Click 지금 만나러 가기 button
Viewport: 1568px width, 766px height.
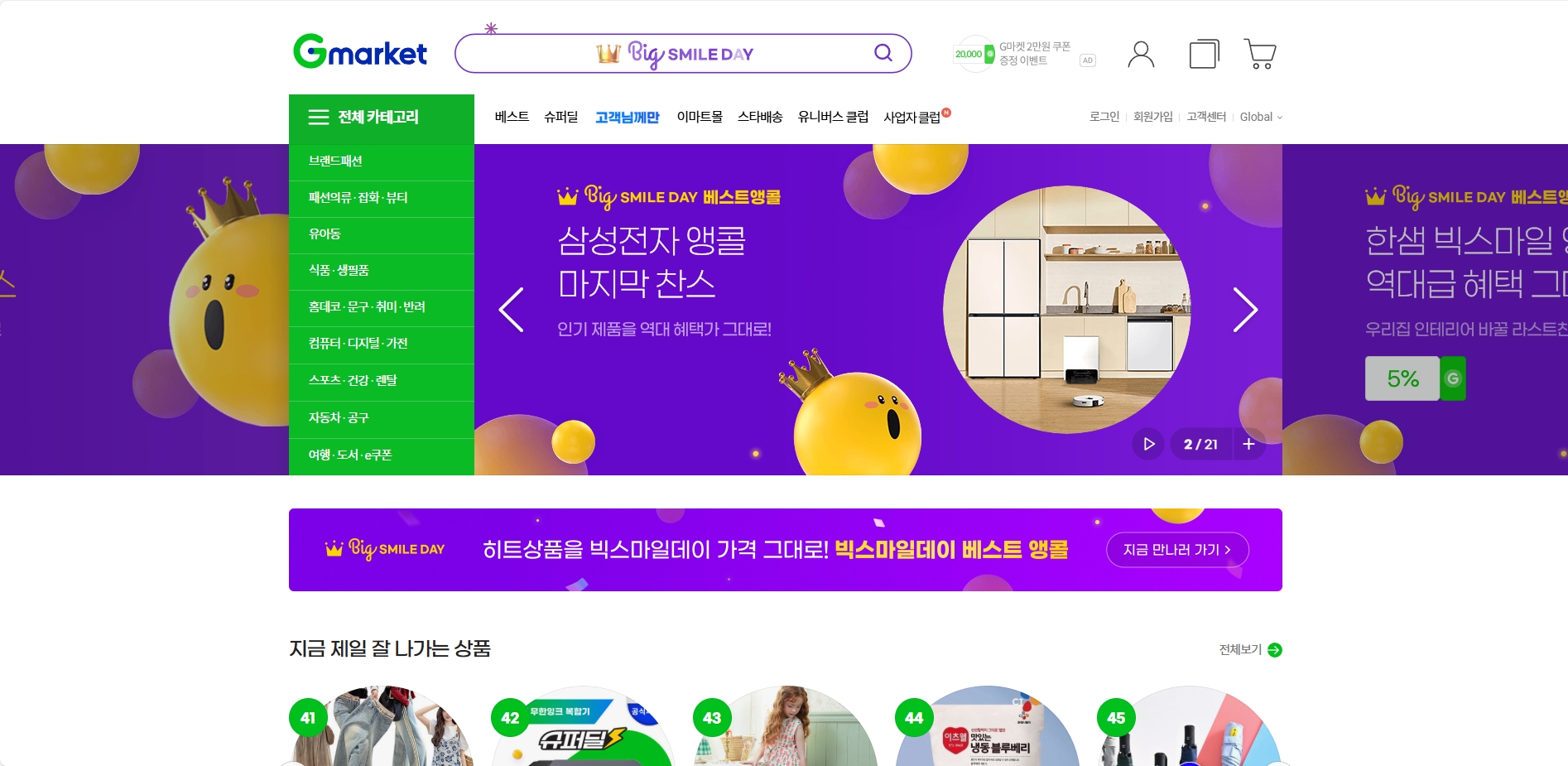pos(1177,550)
